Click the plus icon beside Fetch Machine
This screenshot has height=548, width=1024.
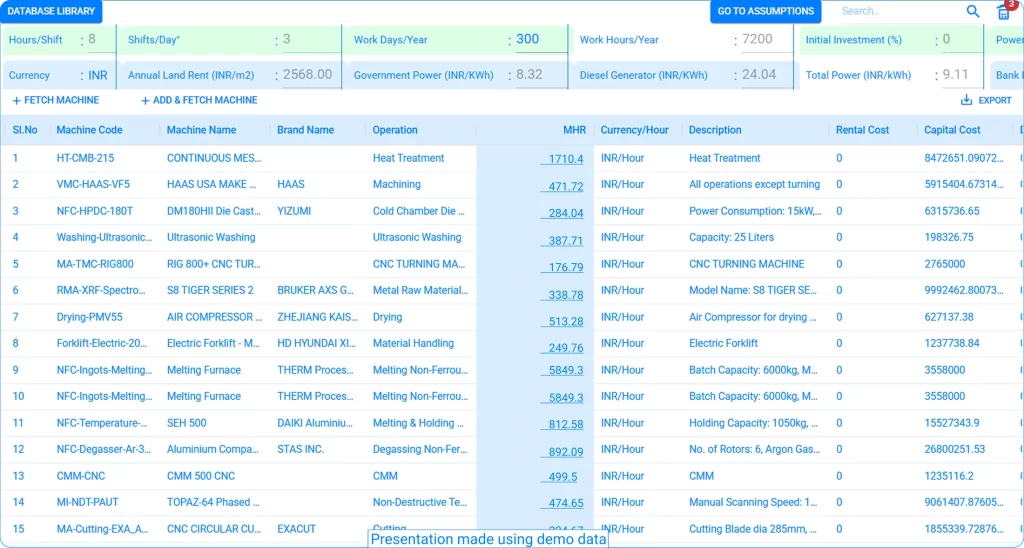click(x=16, y=101)
